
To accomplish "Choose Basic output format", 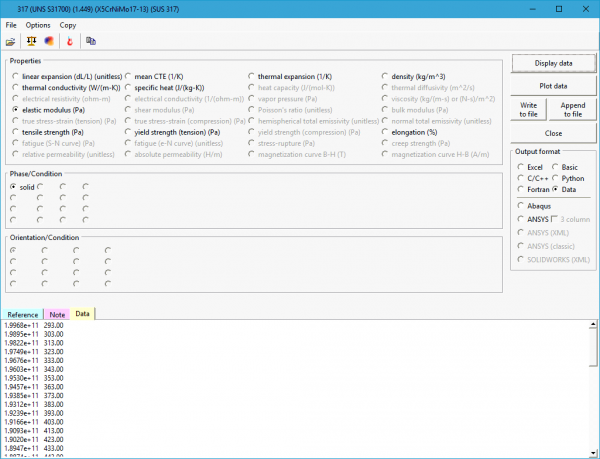I will 565,167.
